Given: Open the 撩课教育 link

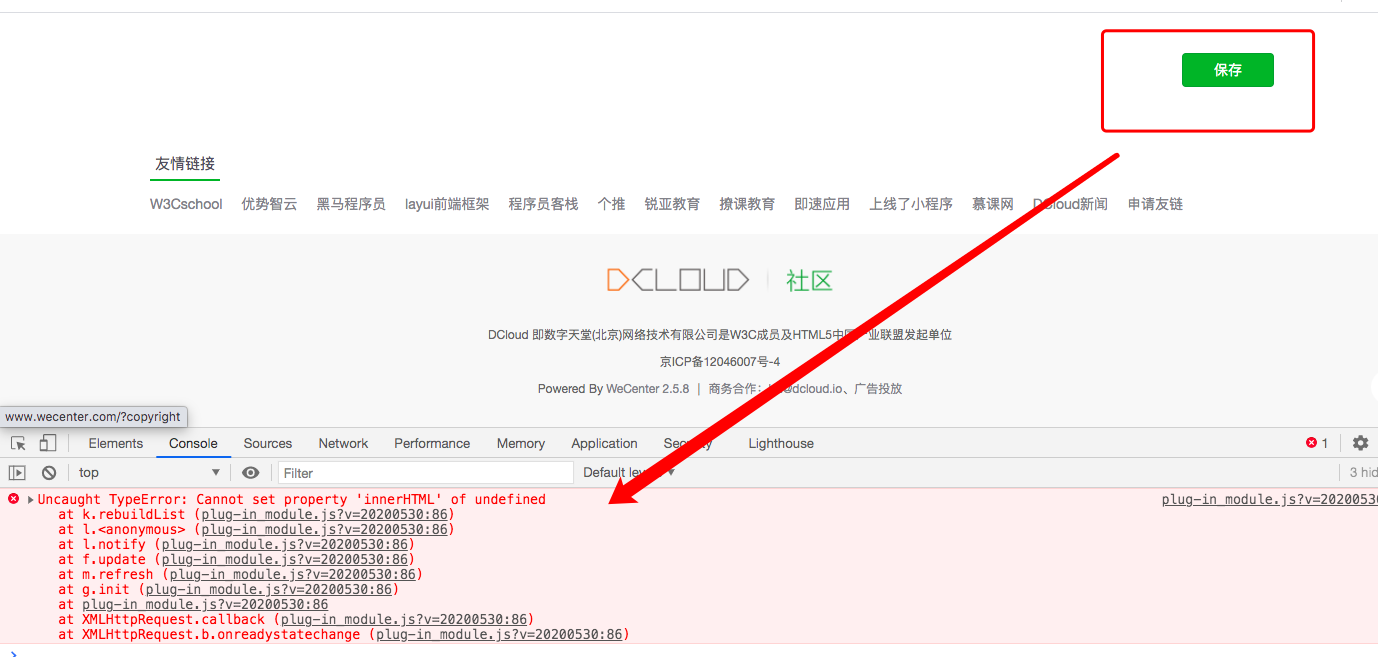Looking at the screenshot, I should [747, 204].
